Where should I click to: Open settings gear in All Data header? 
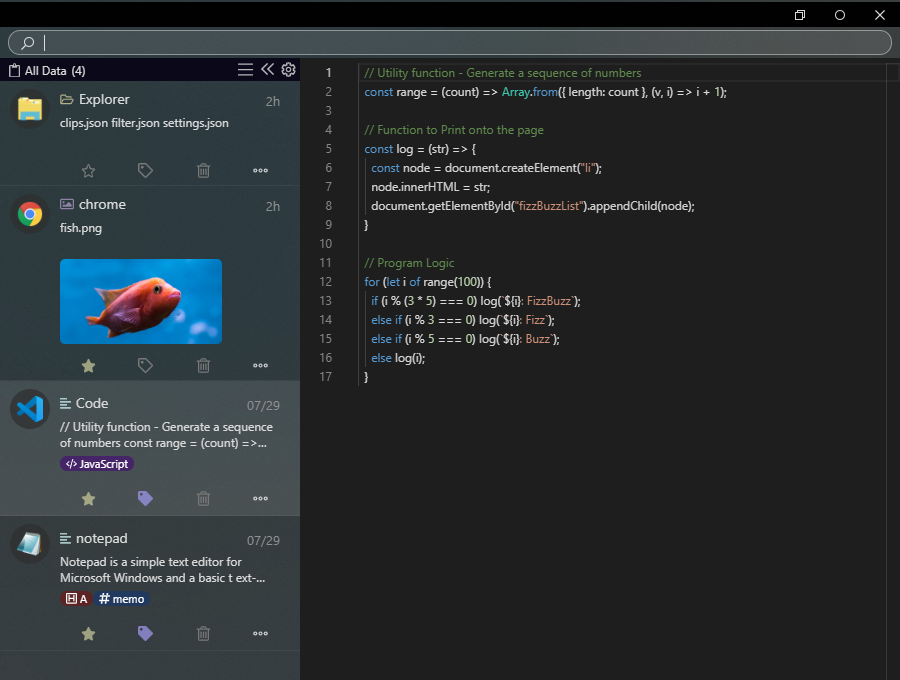coord(288,69)
